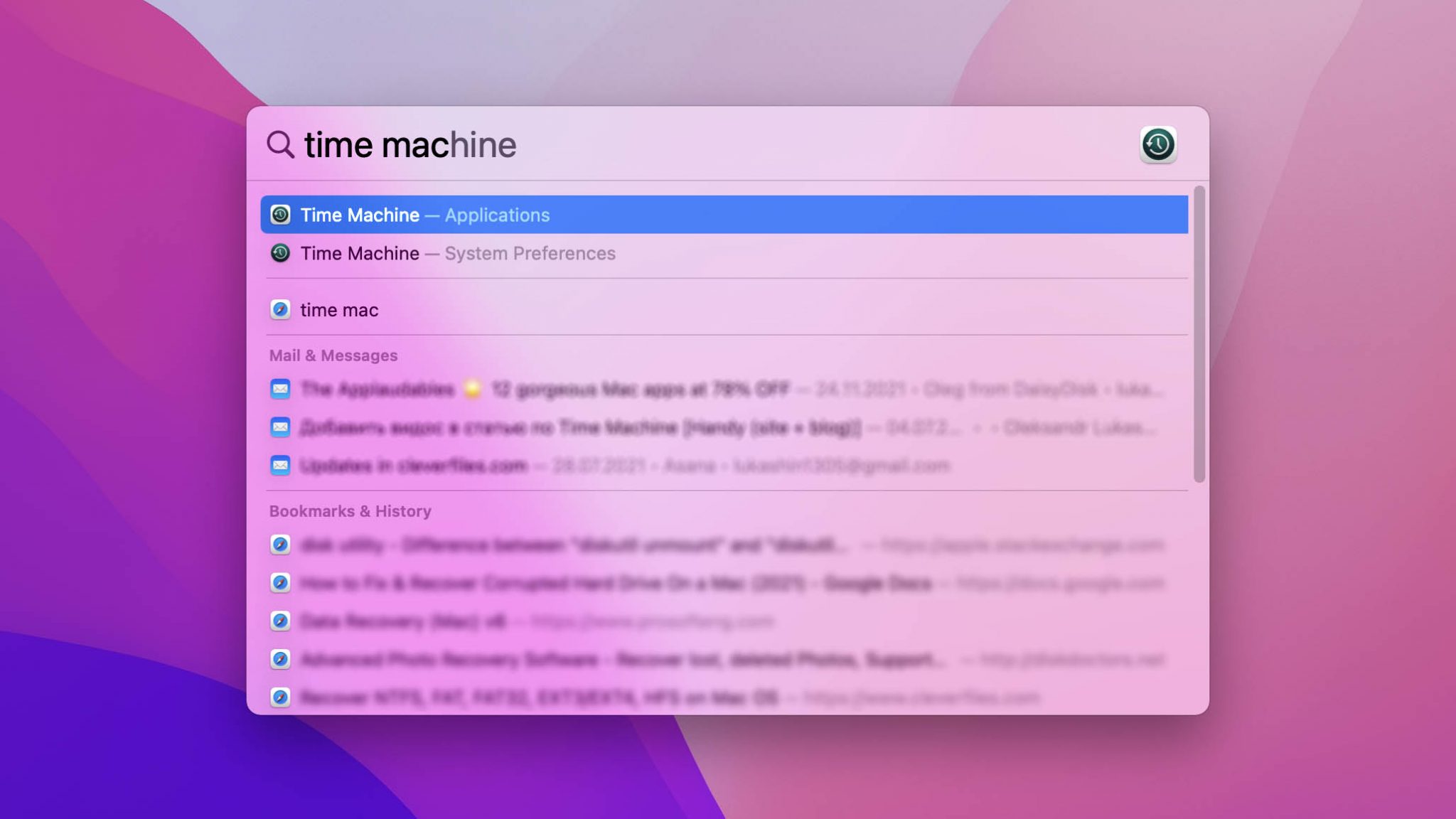This screenshot has width=1456, height=819.
Task: Click Time Machine System Preferences row icon
Action: point(280,253)
